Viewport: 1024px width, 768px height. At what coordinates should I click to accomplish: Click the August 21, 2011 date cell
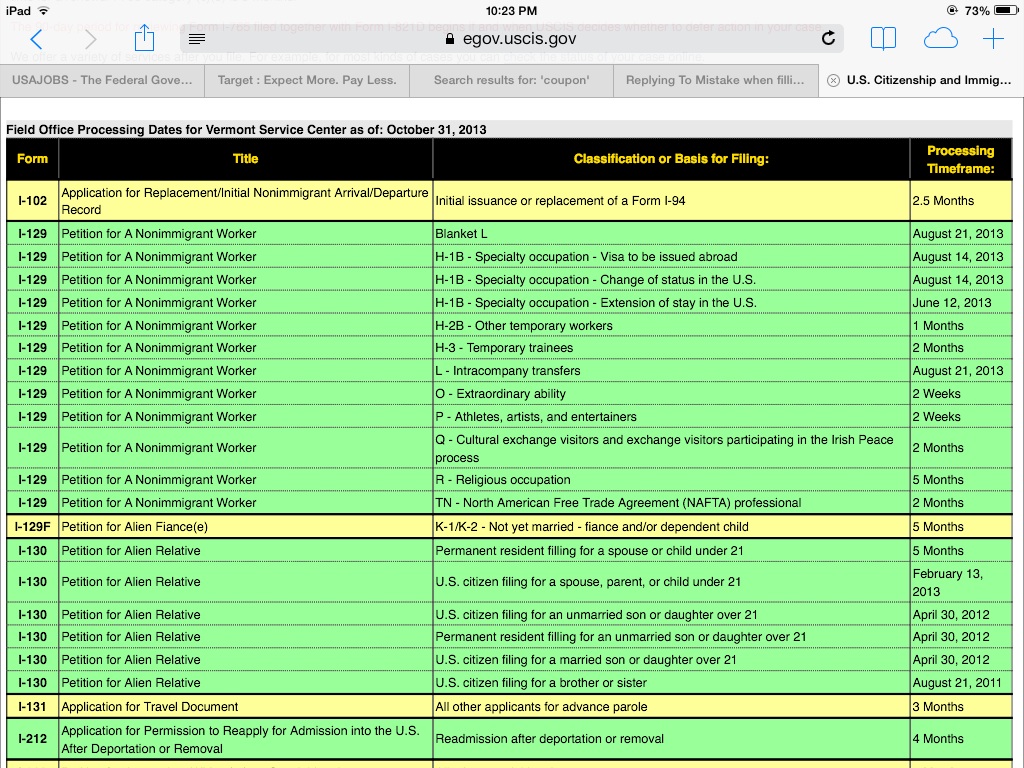(x=961, y=682)
